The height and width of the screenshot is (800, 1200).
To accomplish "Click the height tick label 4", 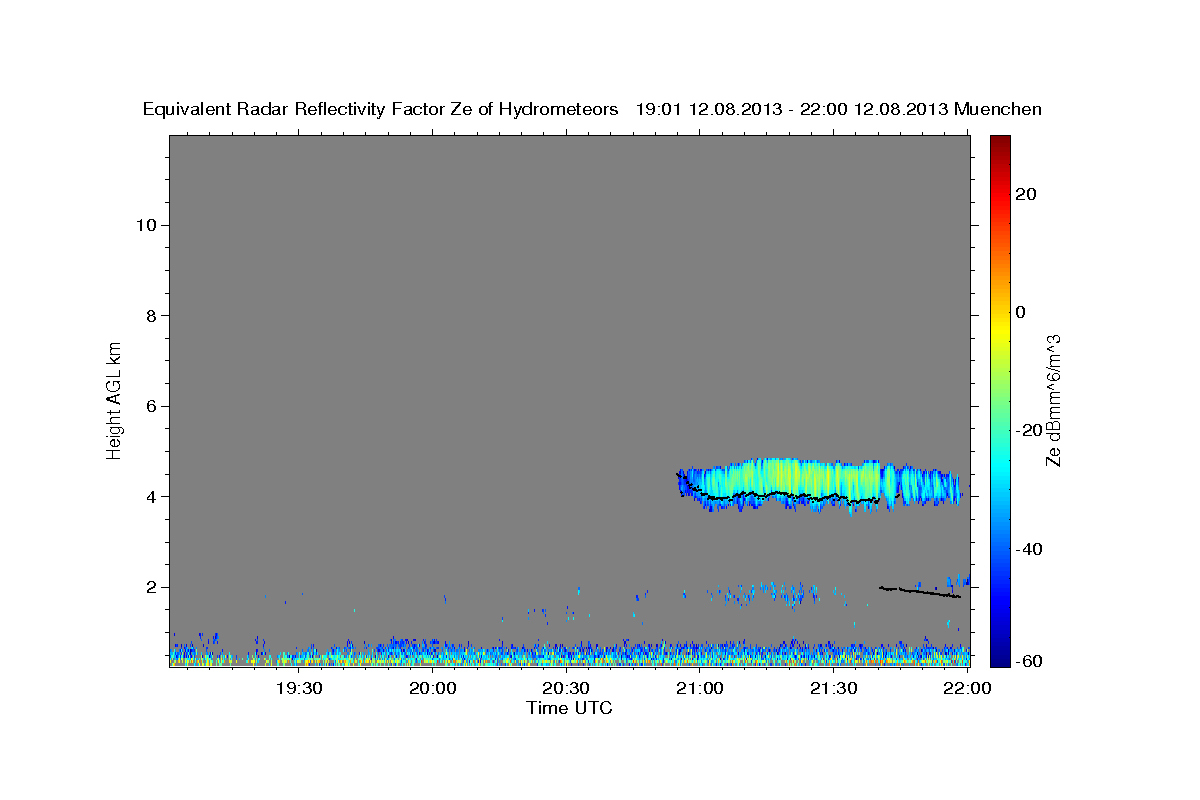I will coord(151,497).
